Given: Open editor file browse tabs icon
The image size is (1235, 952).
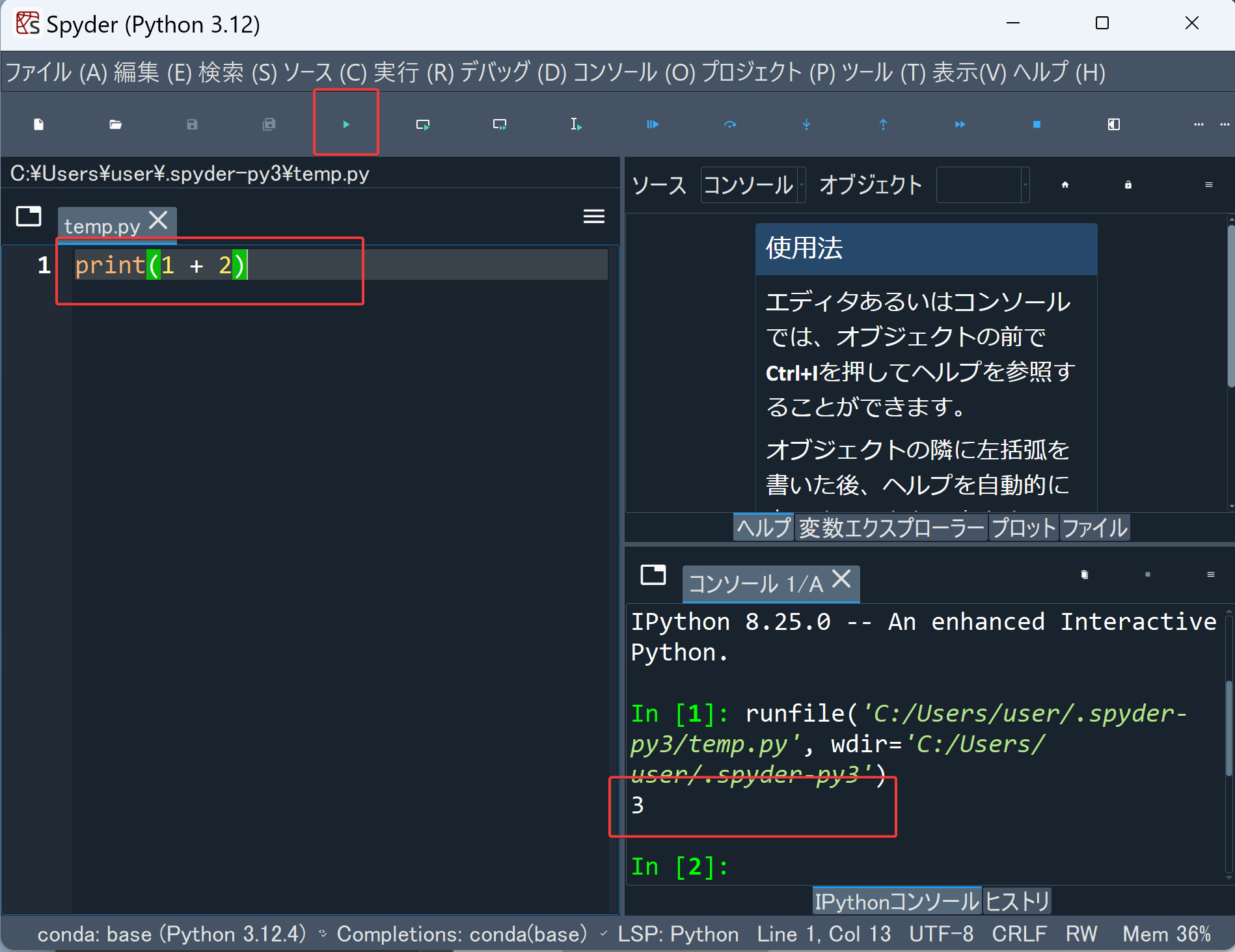Looking at the screenshot, I should click(x=29, y=216).
